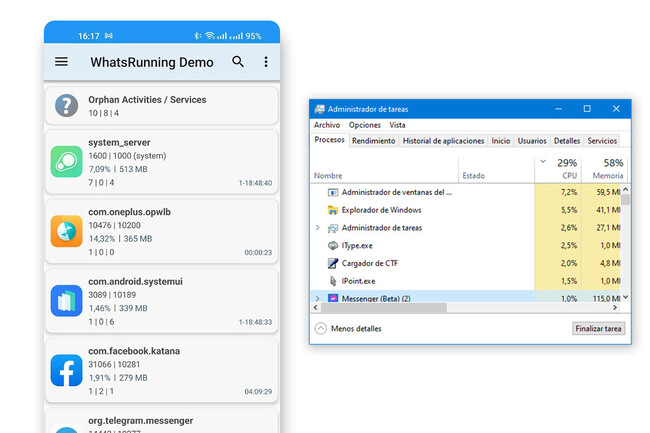Image resolution: width=650 pixels, height=433 pixels.
Task: Tap the Bluetooth icon in phone status bar
Action: 197,36
